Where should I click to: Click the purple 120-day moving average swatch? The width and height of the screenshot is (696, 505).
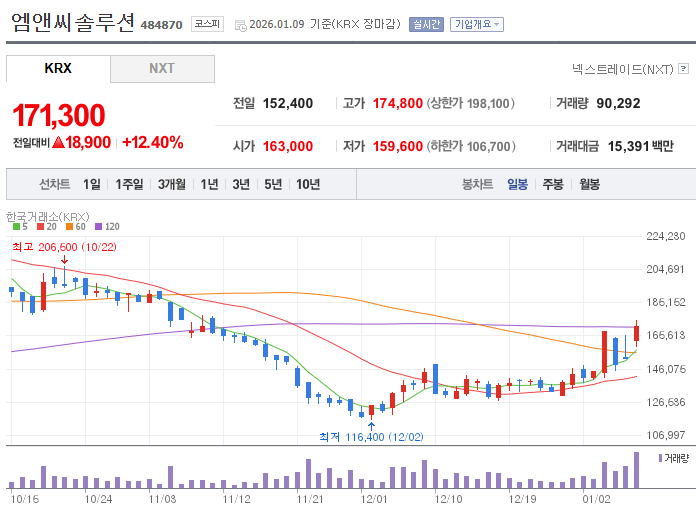(99, 227)
